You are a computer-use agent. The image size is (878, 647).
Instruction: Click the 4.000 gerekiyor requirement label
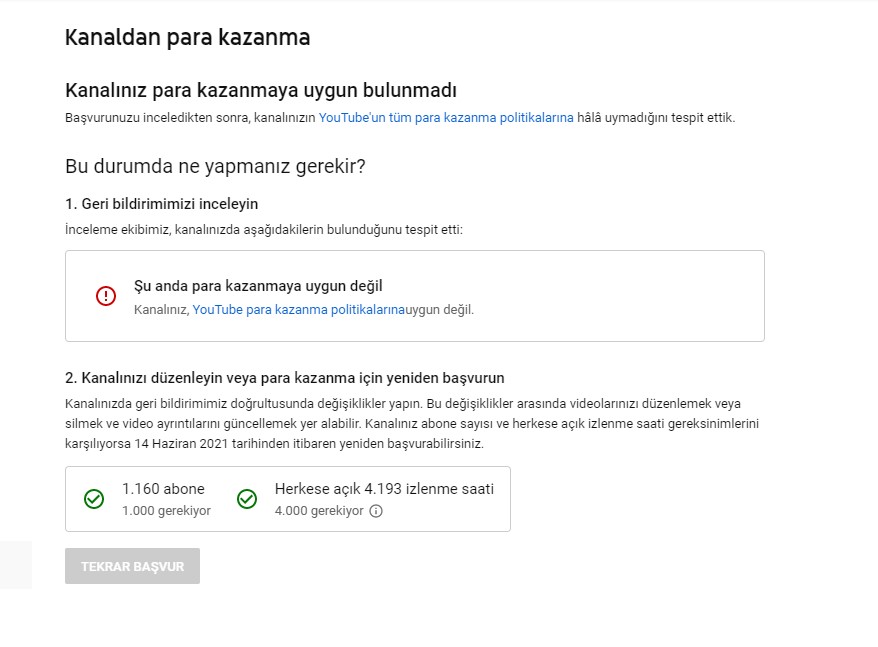(319, 511)
